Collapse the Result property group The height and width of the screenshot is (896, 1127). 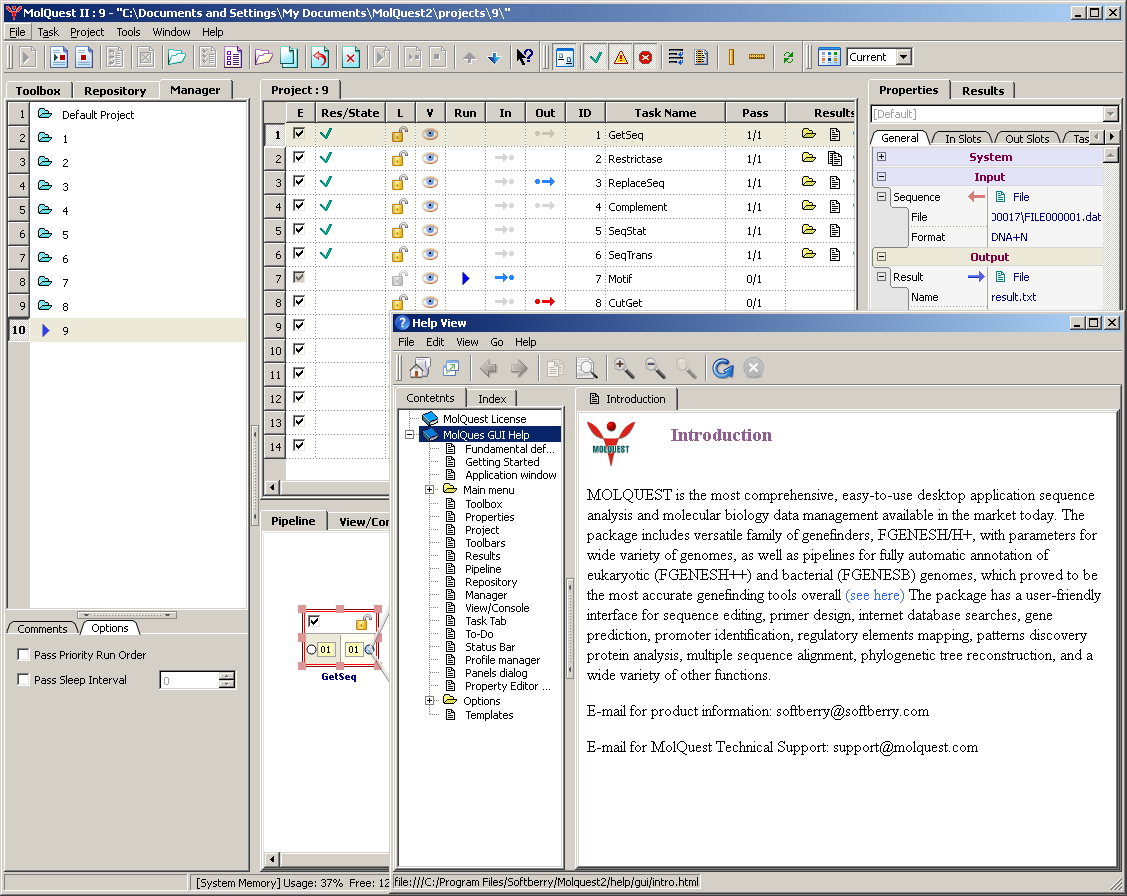[x=881, y=277]
